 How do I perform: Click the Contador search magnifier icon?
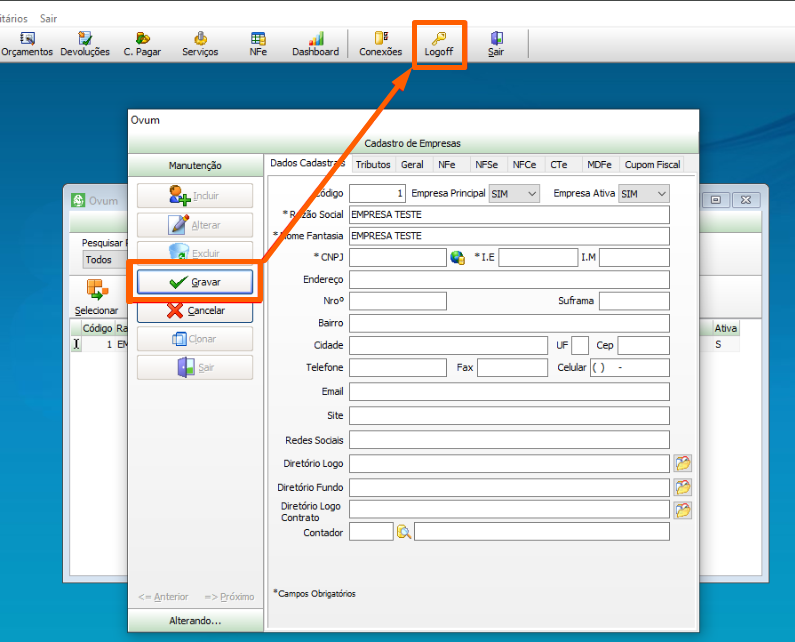[404, 532]
